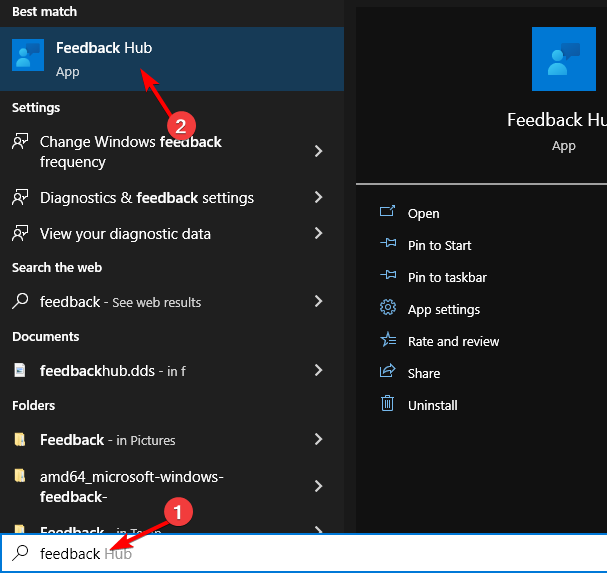
Task: Open View your diagnostic data
Action: [172, 233]
